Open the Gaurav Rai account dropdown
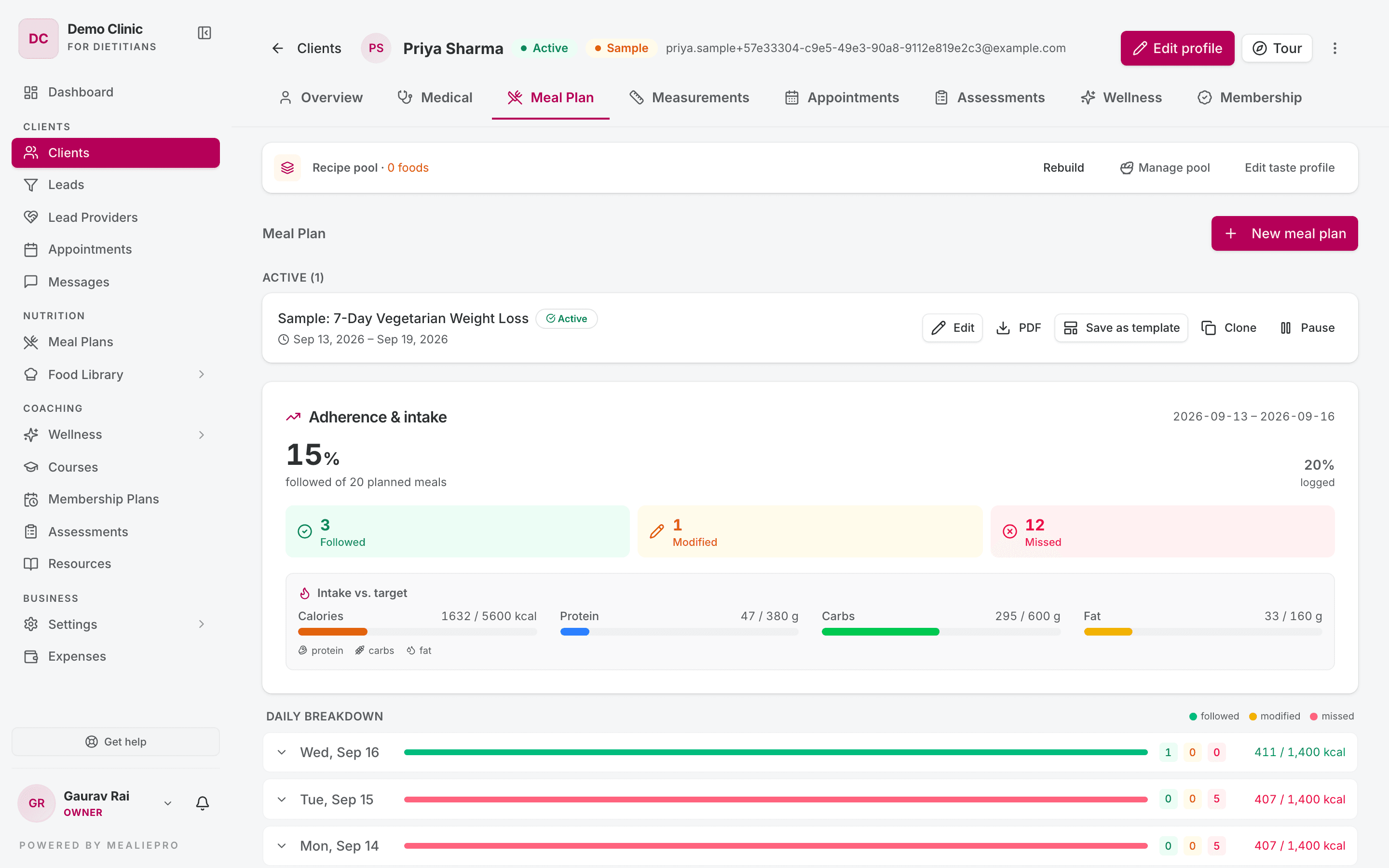The width and height of the screenshot is (1389, 868). (x=168, y=803)
